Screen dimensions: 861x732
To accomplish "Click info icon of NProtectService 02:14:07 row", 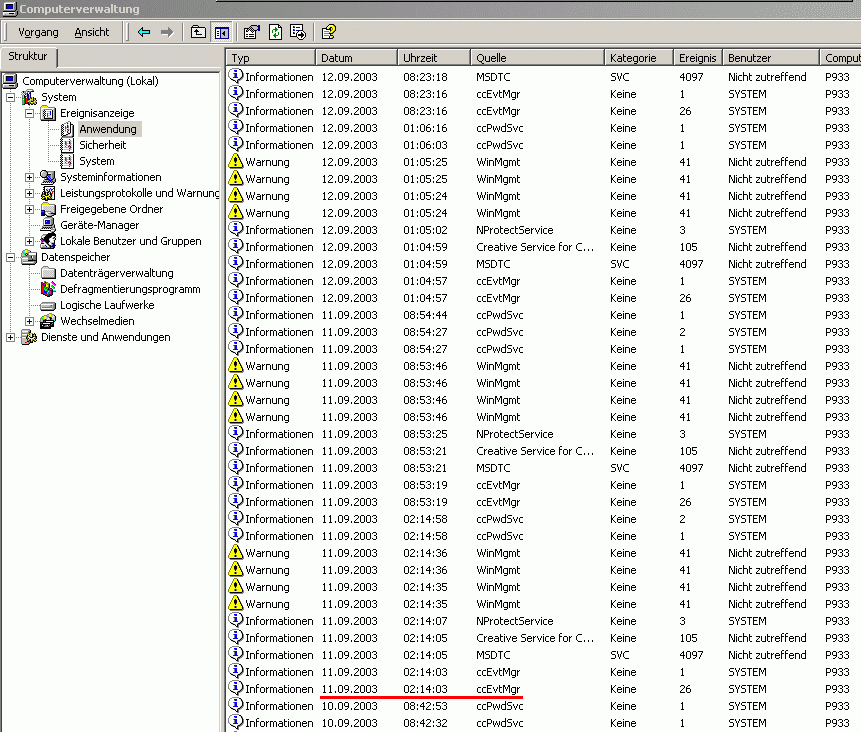I will click(x=236, y=620).
